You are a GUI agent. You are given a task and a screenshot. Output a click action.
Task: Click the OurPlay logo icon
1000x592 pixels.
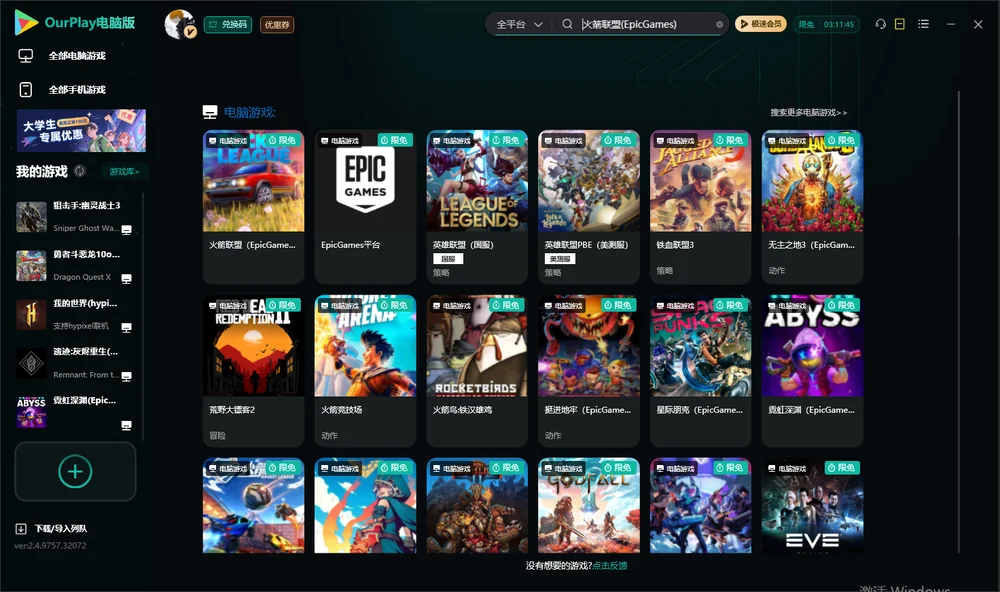pos(26,23)
